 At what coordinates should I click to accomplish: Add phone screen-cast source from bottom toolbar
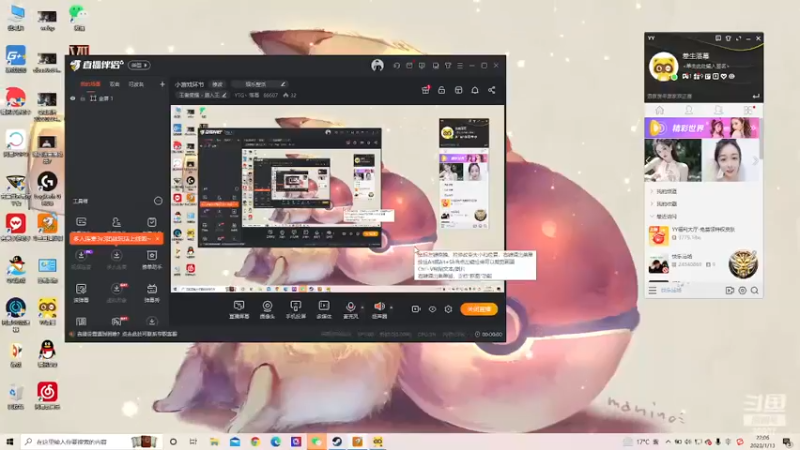coord(295,309)
